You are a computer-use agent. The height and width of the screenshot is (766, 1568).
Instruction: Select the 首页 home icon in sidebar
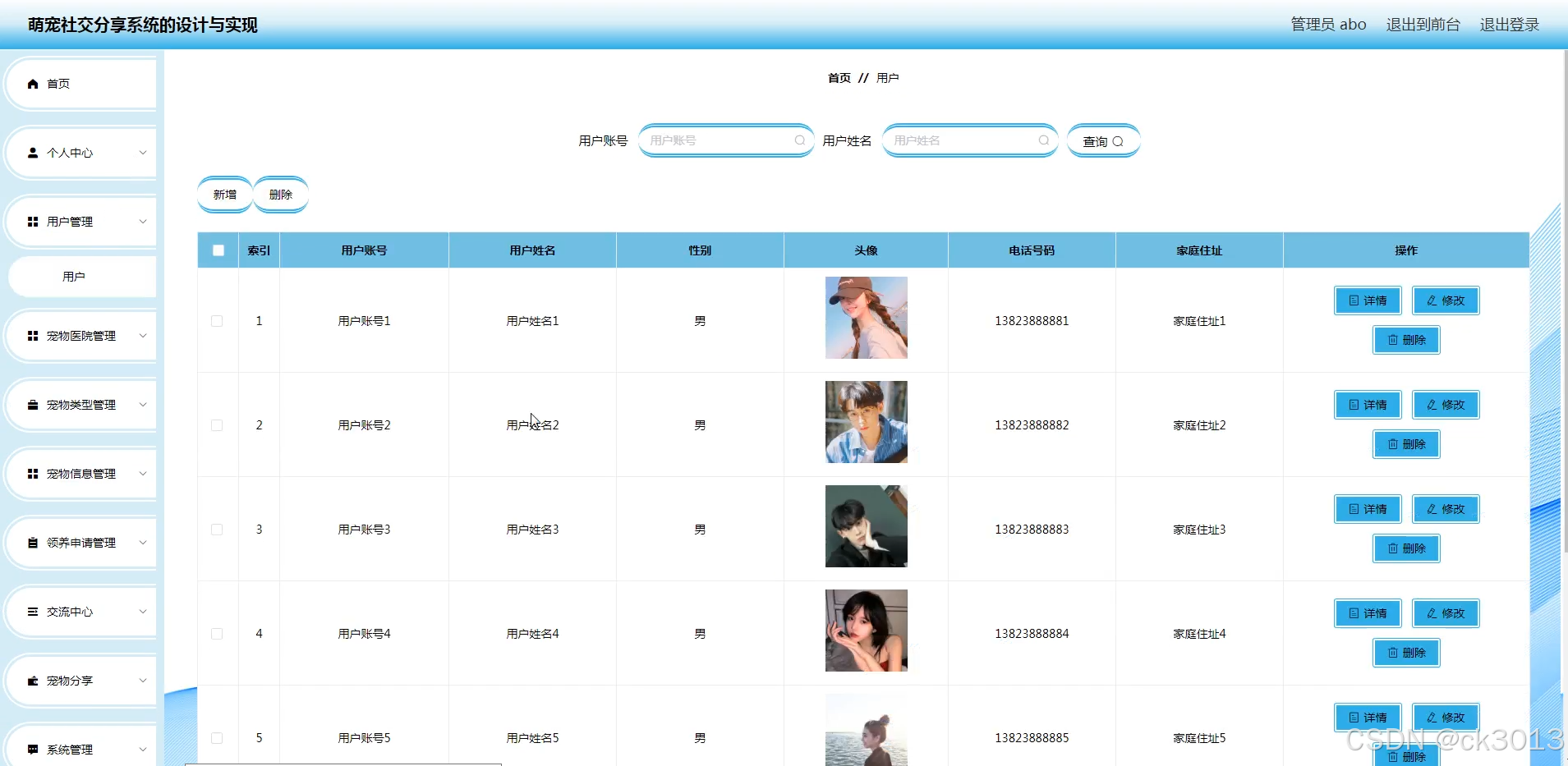33,83
